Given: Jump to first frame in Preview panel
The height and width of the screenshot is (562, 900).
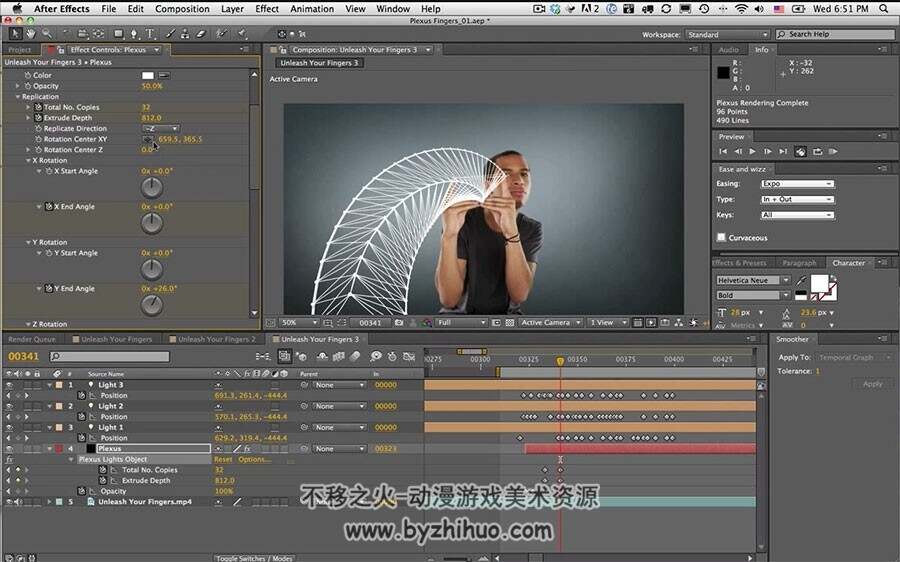Looking at the screenshot, I should pos(723,152).
